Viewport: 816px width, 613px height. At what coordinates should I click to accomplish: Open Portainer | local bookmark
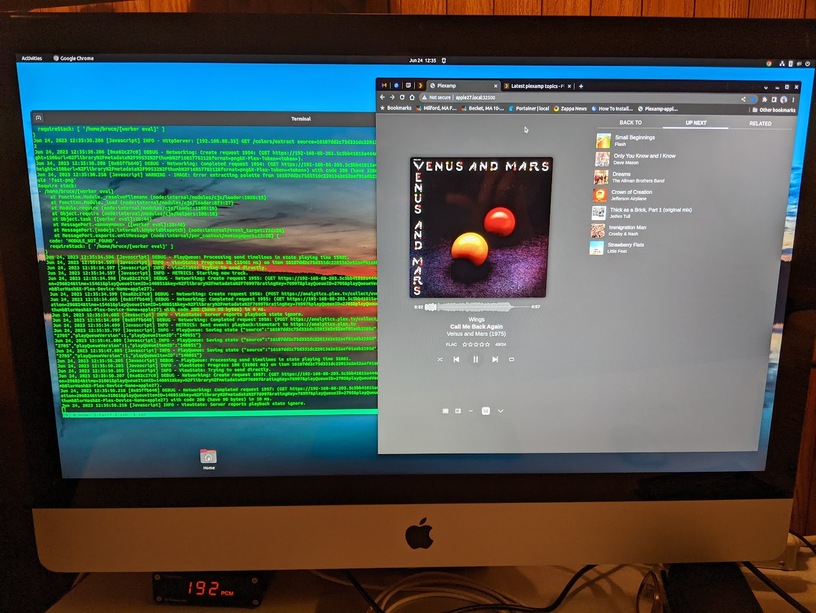pos(528,109)
